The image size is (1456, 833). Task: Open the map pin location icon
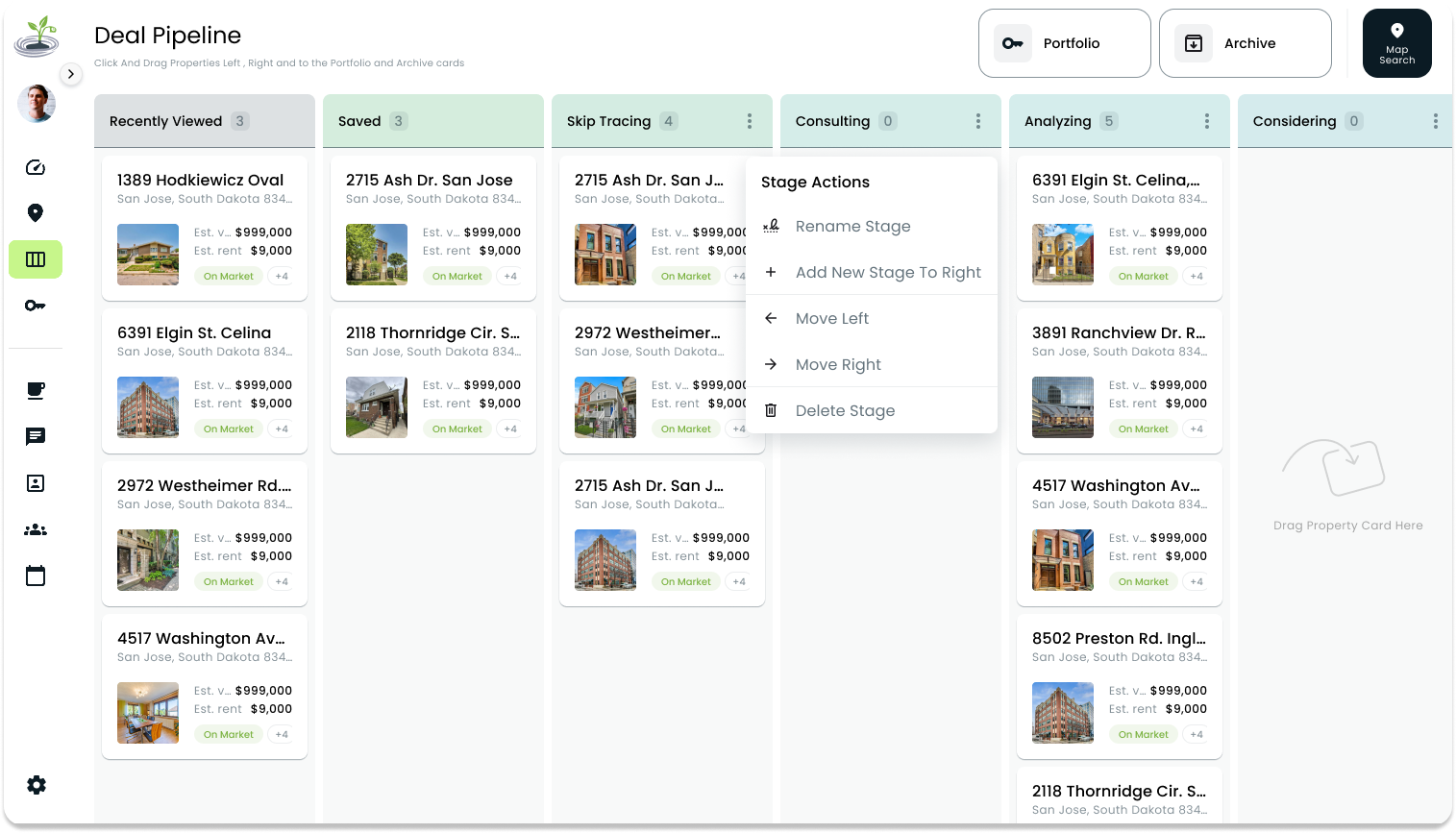point(36,213)
